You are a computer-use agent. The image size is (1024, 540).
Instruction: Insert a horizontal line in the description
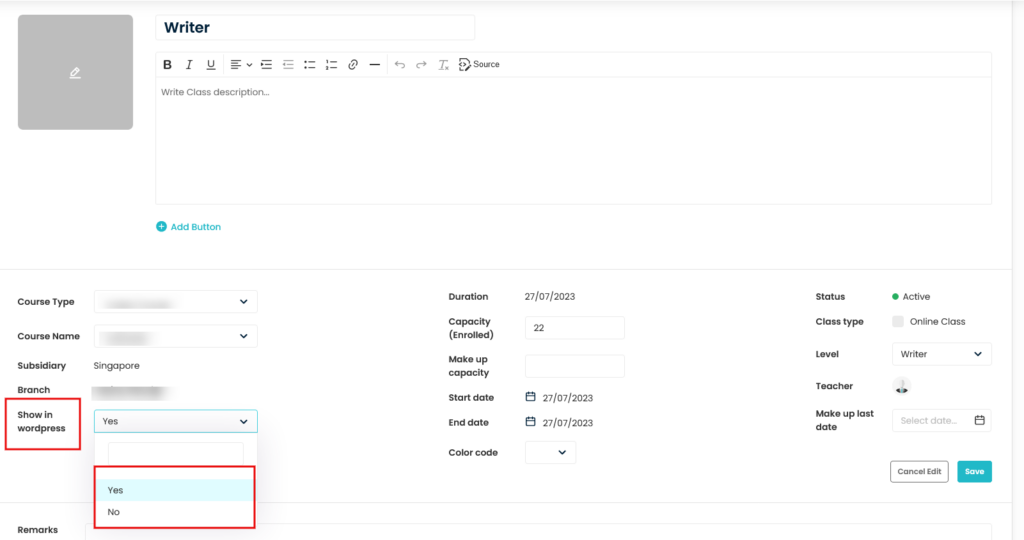pyautogui.click(x=375, y=65)
